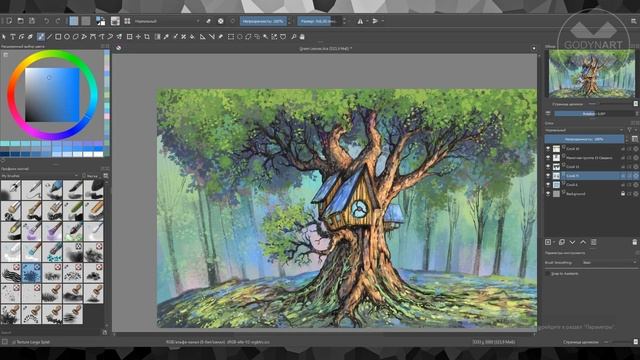Open the brush editor settings
The width and height of the screenshot is (640, 360).
(x=115, y=21)
